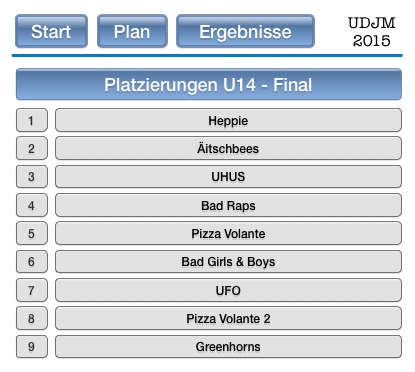Click the UFO team row

(x=228, y=290)
